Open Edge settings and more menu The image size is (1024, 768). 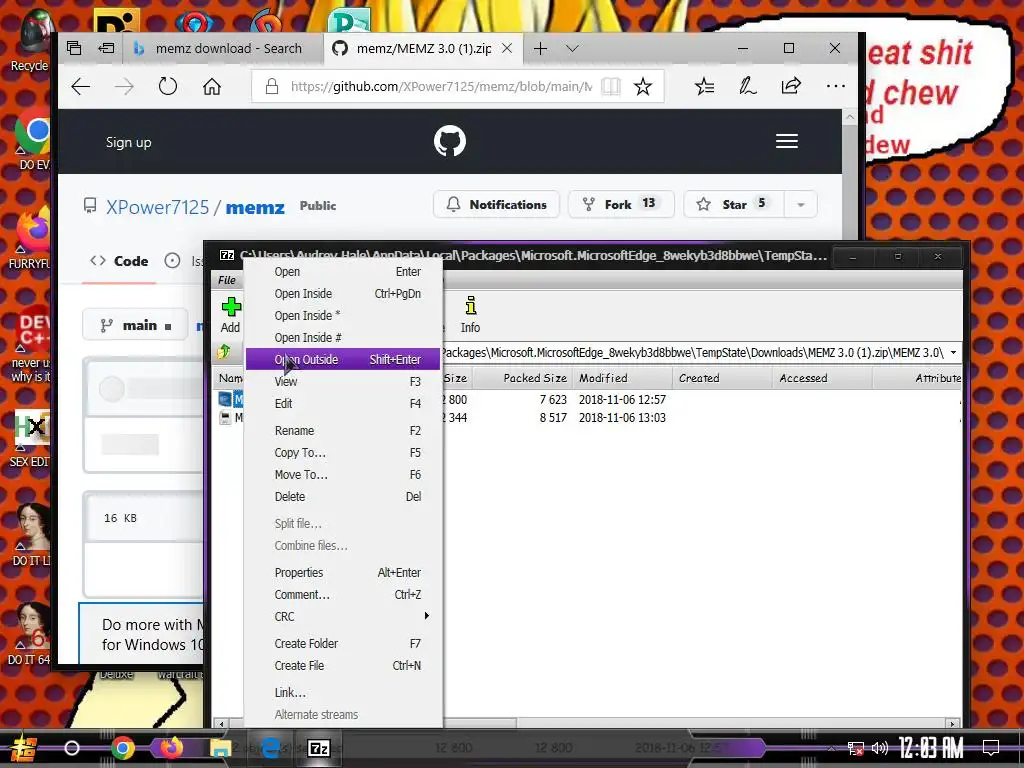835,86
